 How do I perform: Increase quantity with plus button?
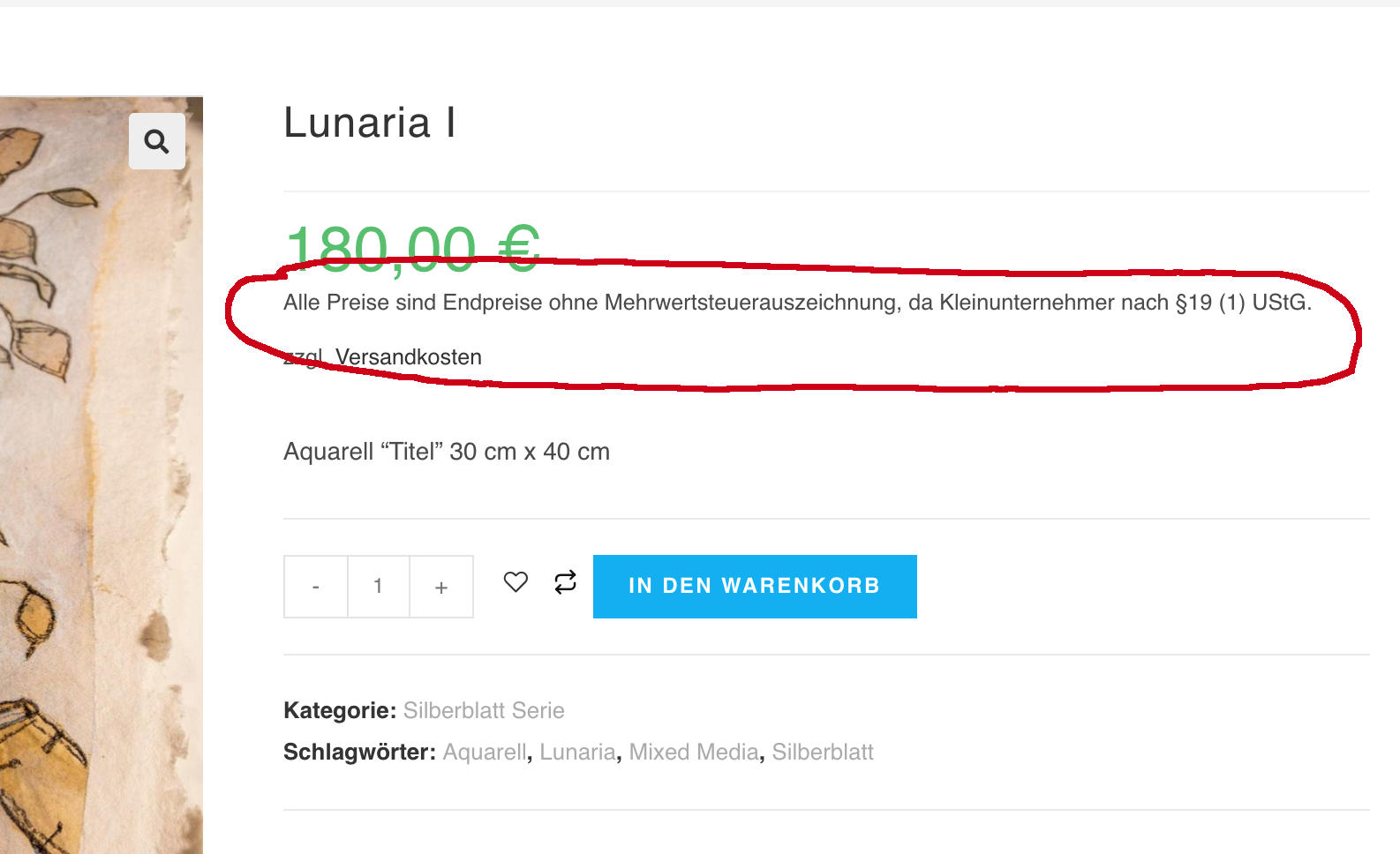(x=441, y=587)
